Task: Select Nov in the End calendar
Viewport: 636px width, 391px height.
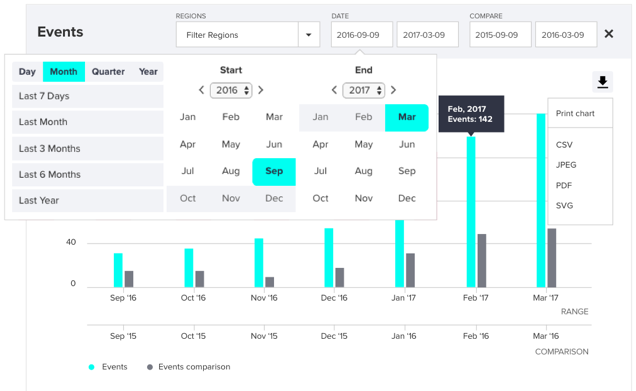Action: [363, 198]
